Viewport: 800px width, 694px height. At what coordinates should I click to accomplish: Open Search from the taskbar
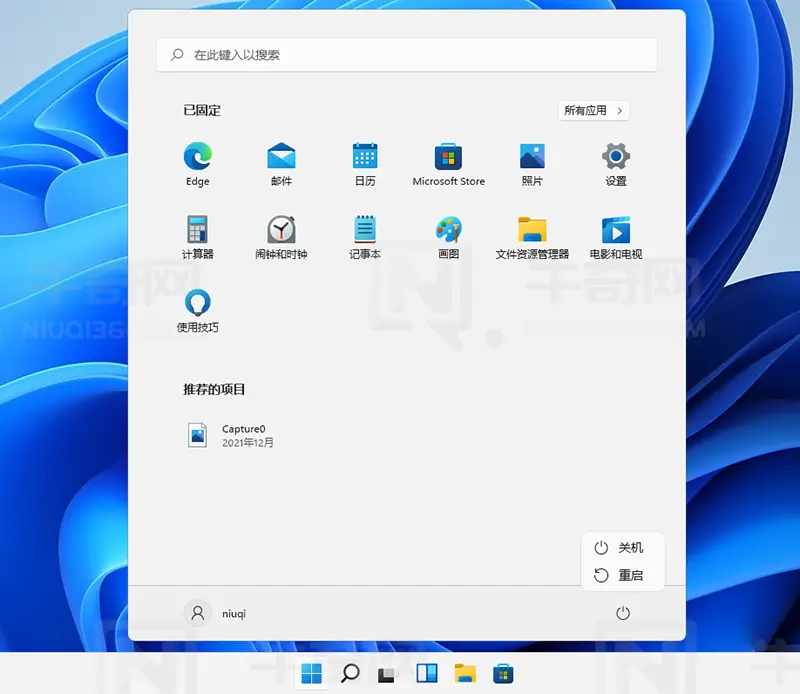click(x=350, y=674)
